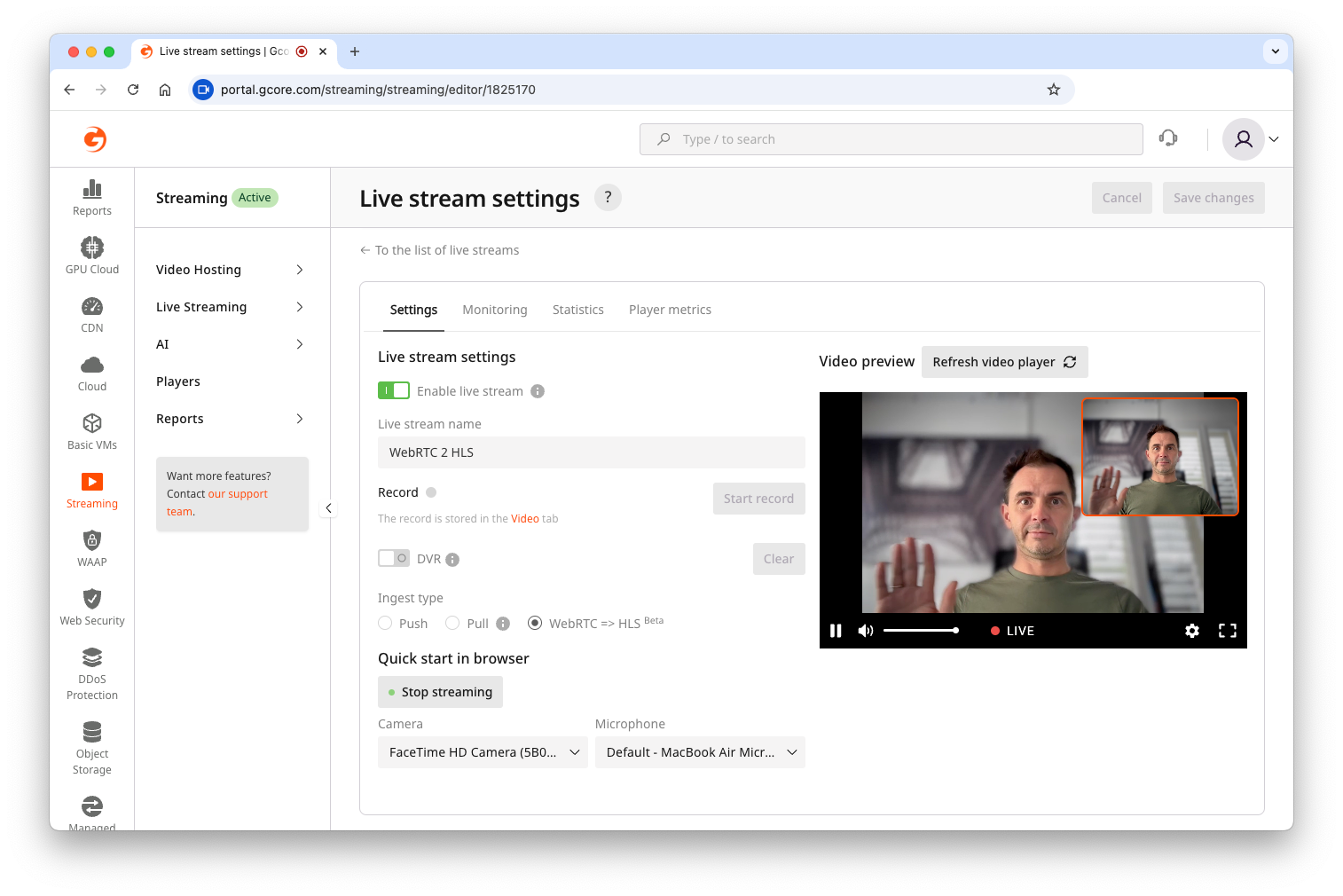Open the CDN section
The image size is (1343, 896).
coord(92,315)
